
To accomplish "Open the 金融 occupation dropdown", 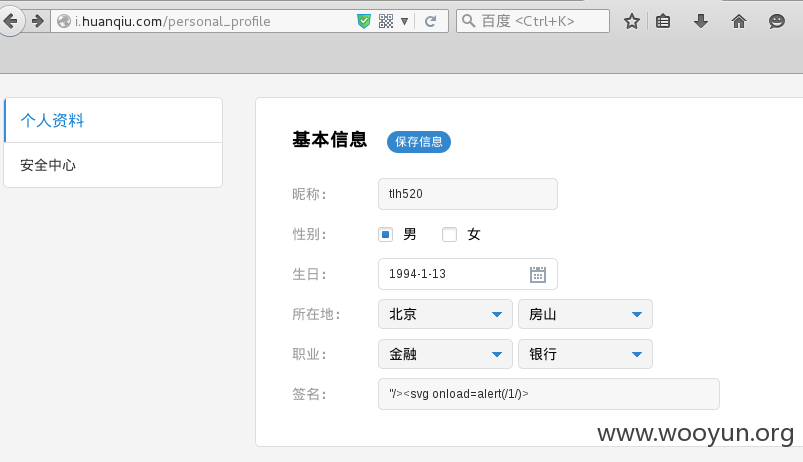I will 445,354.
